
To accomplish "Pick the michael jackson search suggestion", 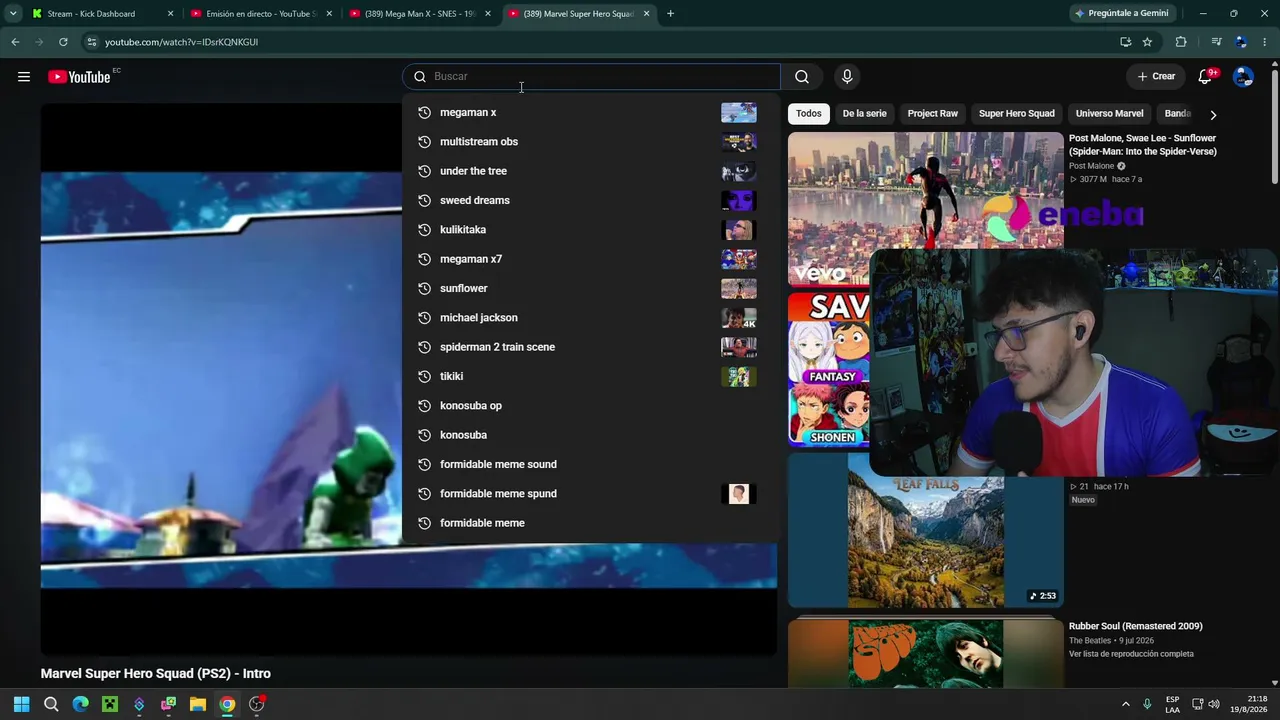I will [x=590, y=318].
